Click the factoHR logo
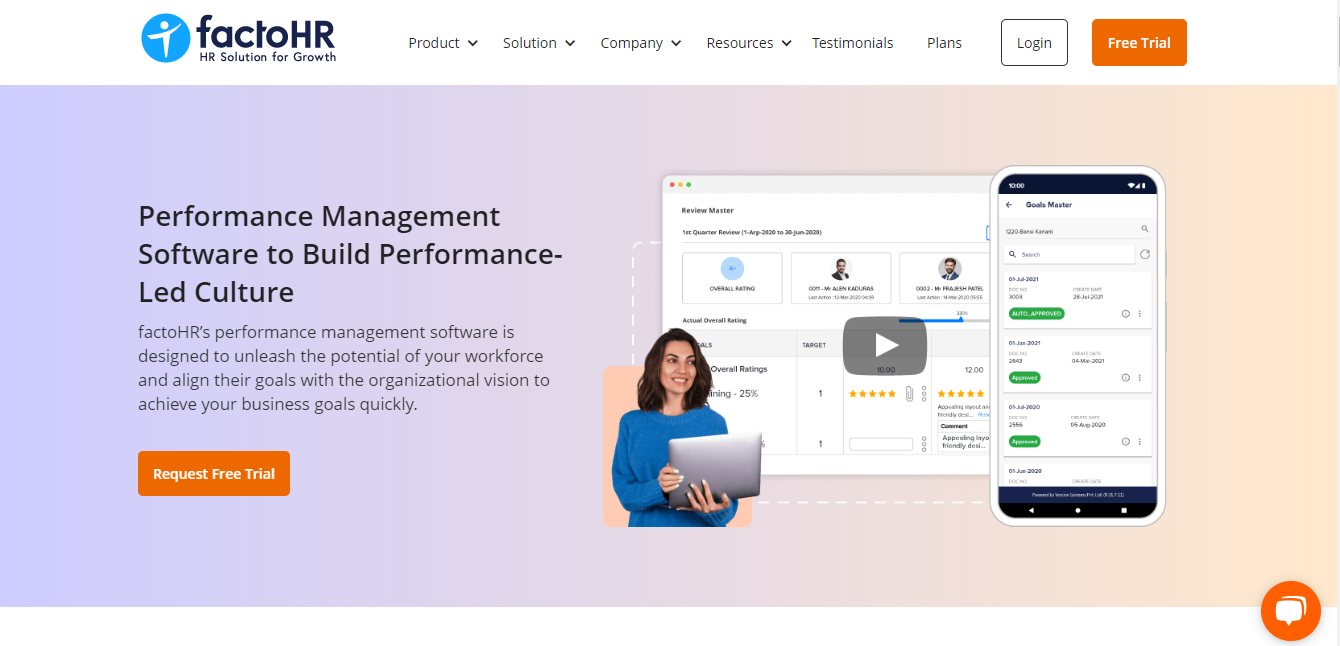This screenshot has width=1340, height=646. [x=239, y=40]
